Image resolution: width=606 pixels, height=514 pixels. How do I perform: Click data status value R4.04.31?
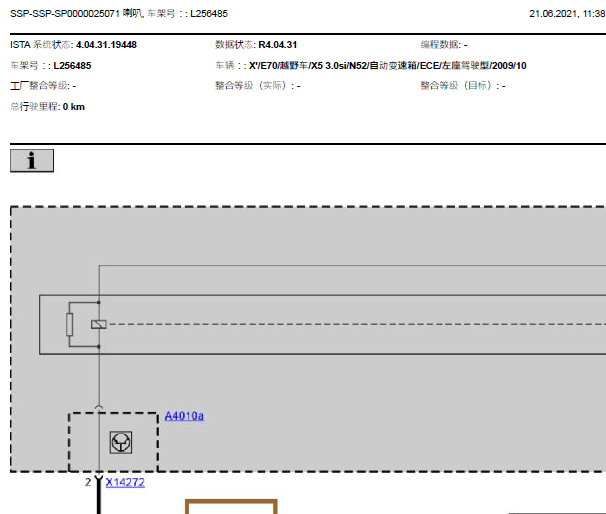pyautogui.click(x=277, y=45)
